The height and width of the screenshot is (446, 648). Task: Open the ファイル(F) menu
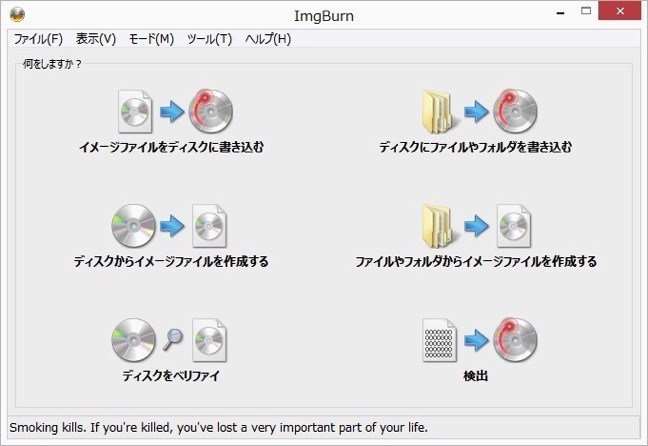38,39
